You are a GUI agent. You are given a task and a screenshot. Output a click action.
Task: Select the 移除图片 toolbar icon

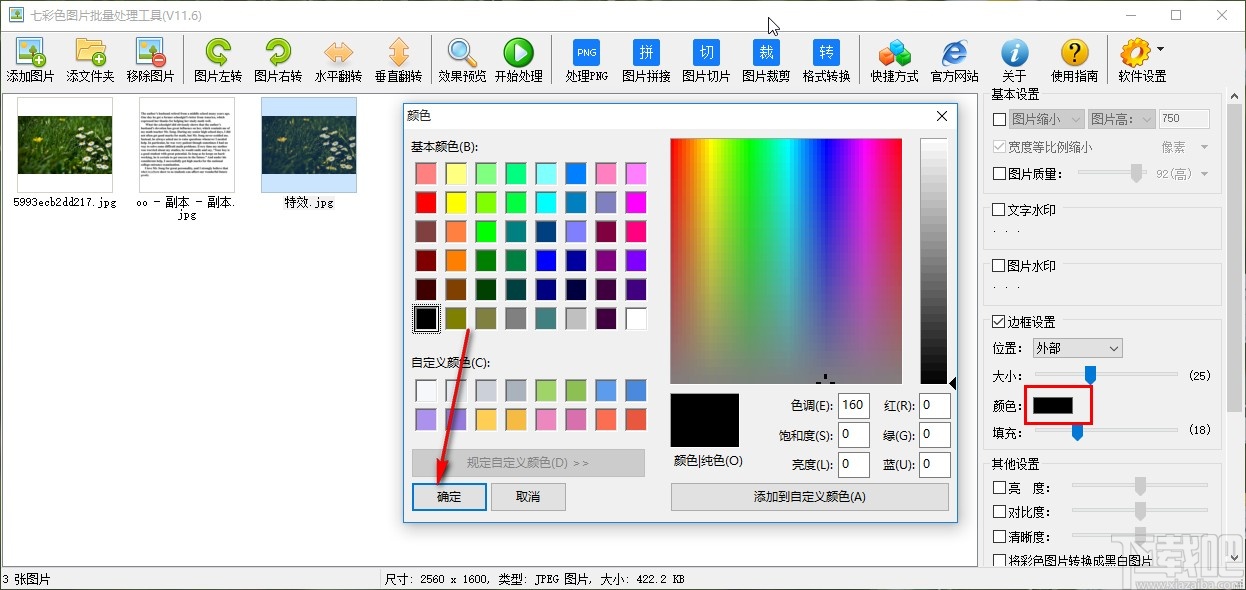tap(151, 60)
